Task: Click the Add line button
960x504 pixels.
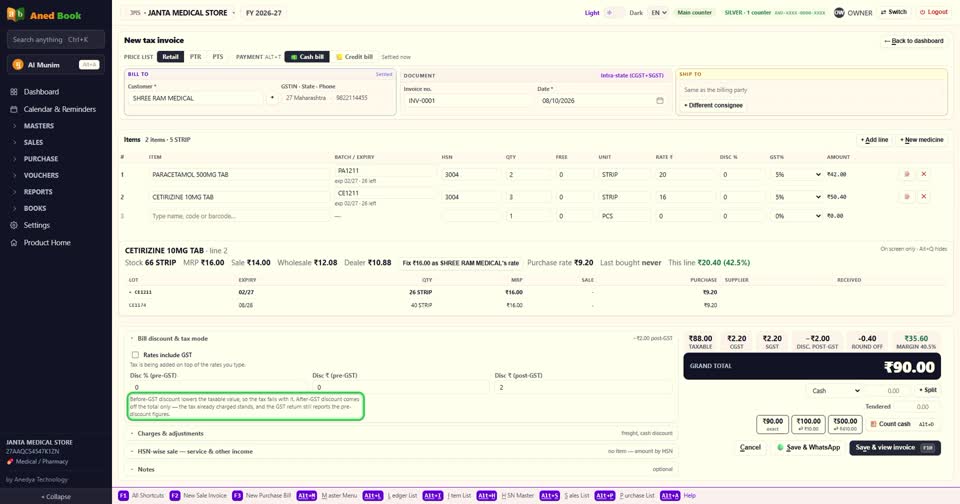Action: tap(874, 140)
